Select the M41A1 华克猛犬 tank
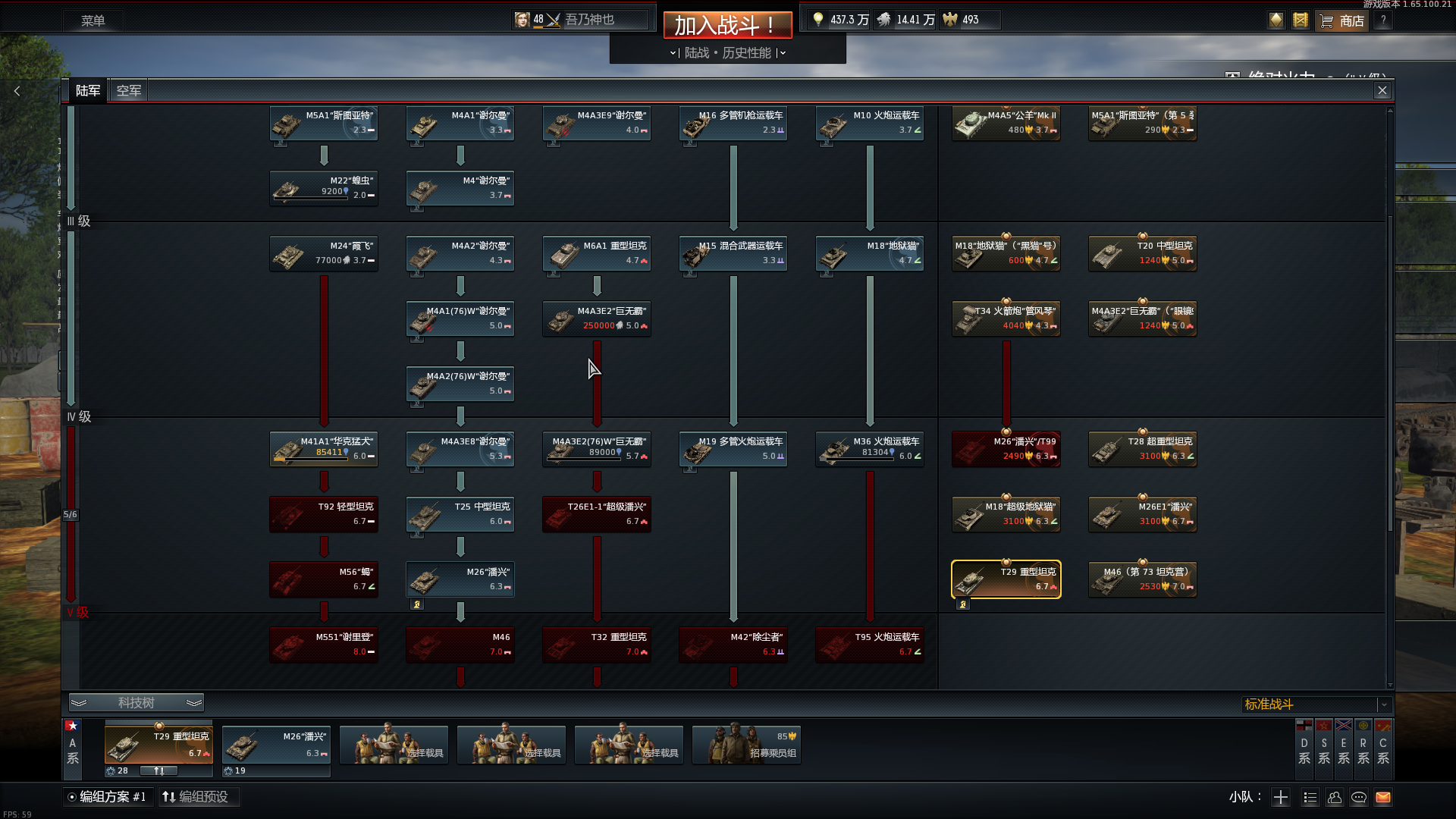The image size is (1456, 819). (x=324, y=449)
